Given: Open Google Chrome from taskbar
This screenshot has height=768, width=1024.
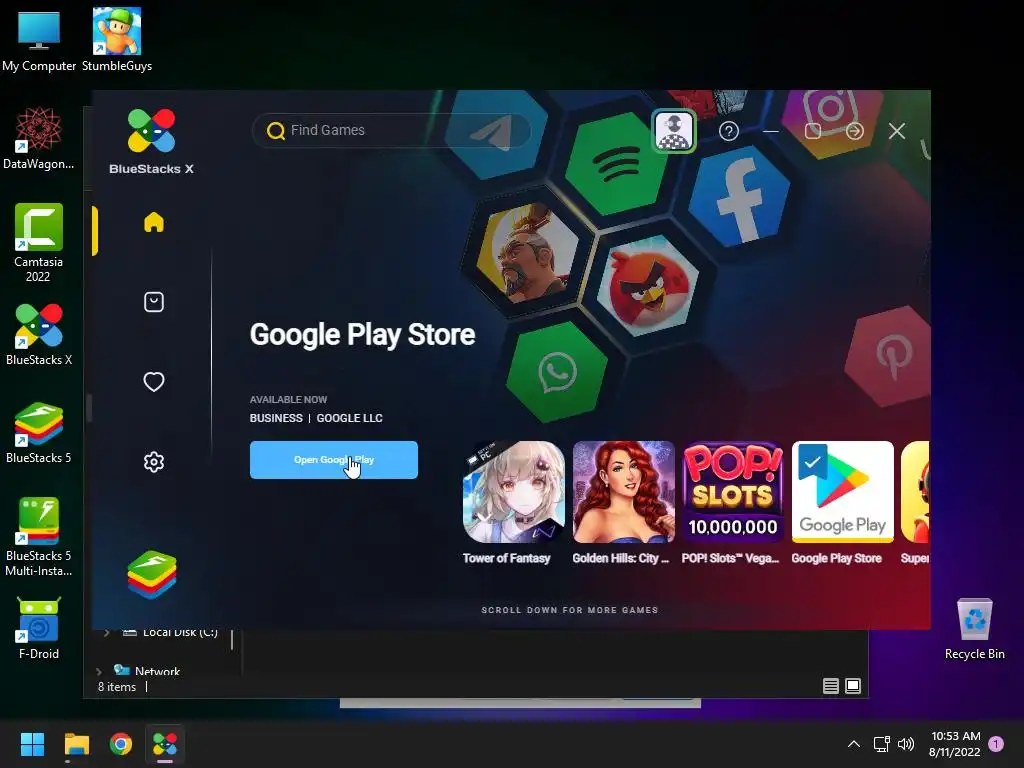Looking at the screenshot, I should point(121,744).
